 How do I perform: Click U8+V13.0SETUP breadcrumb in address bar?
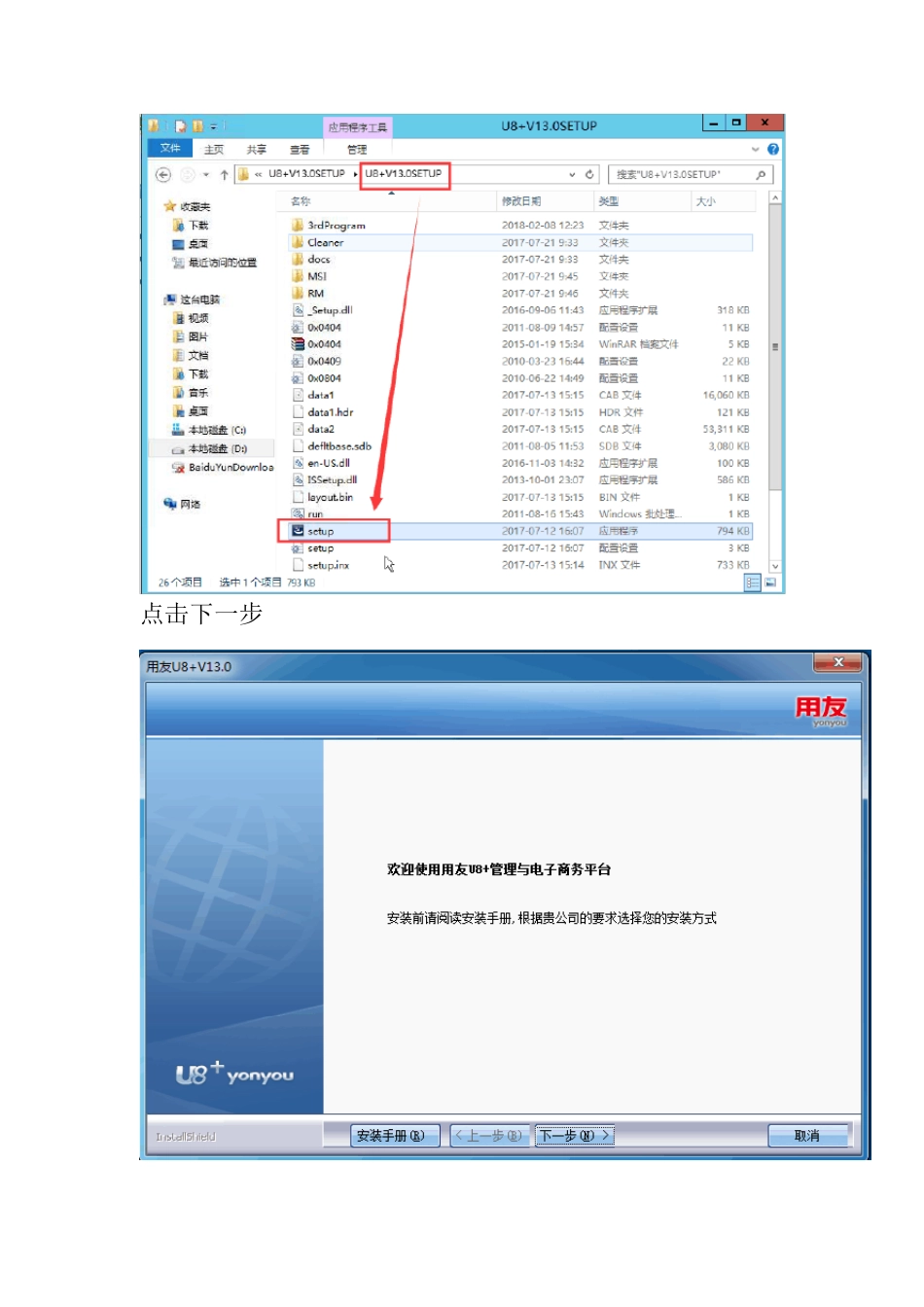(x=404, y=174)
